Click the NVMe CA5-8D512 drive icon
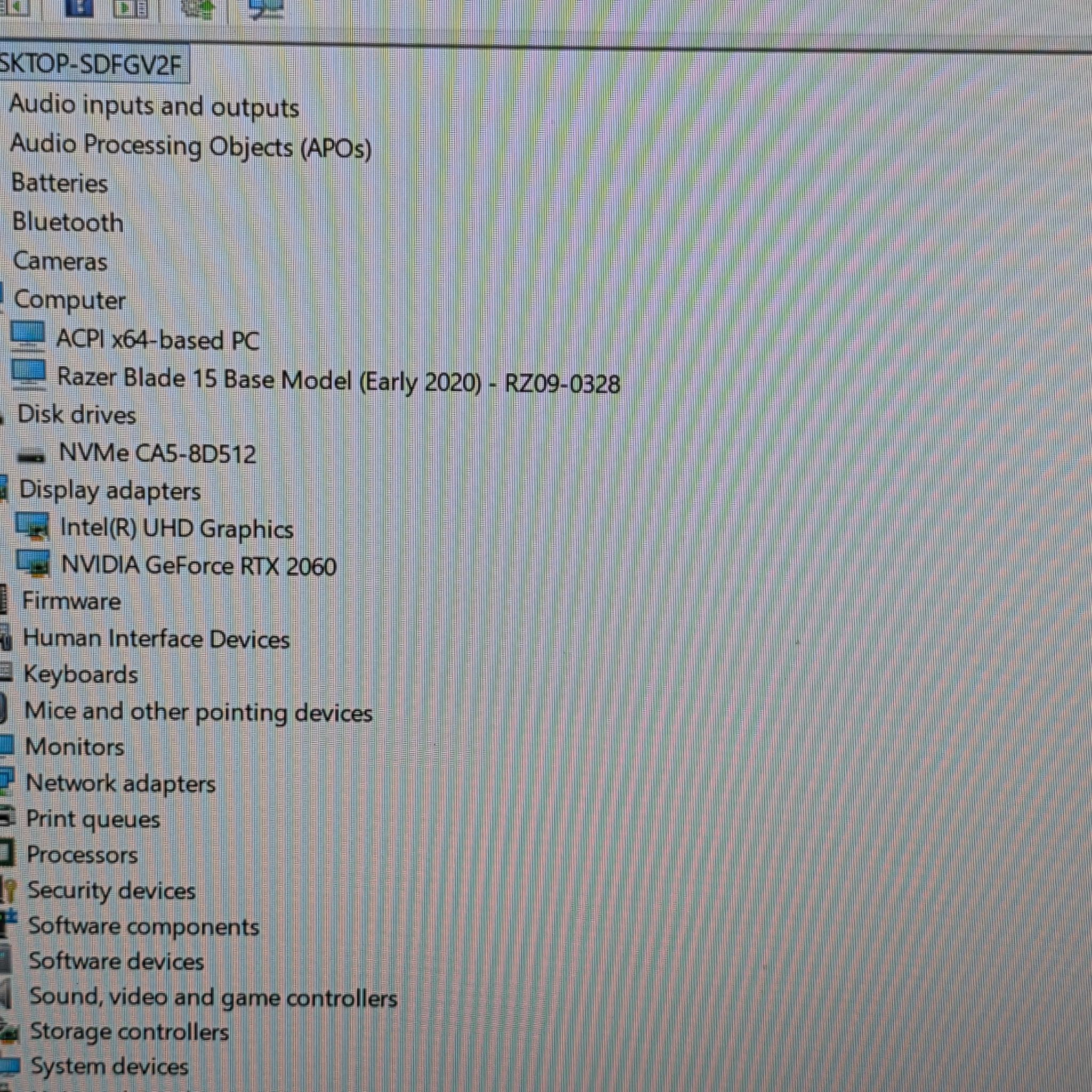The height and width of the screenshot is (1092, 1092). pyautogui.click(x=30, y=455)
